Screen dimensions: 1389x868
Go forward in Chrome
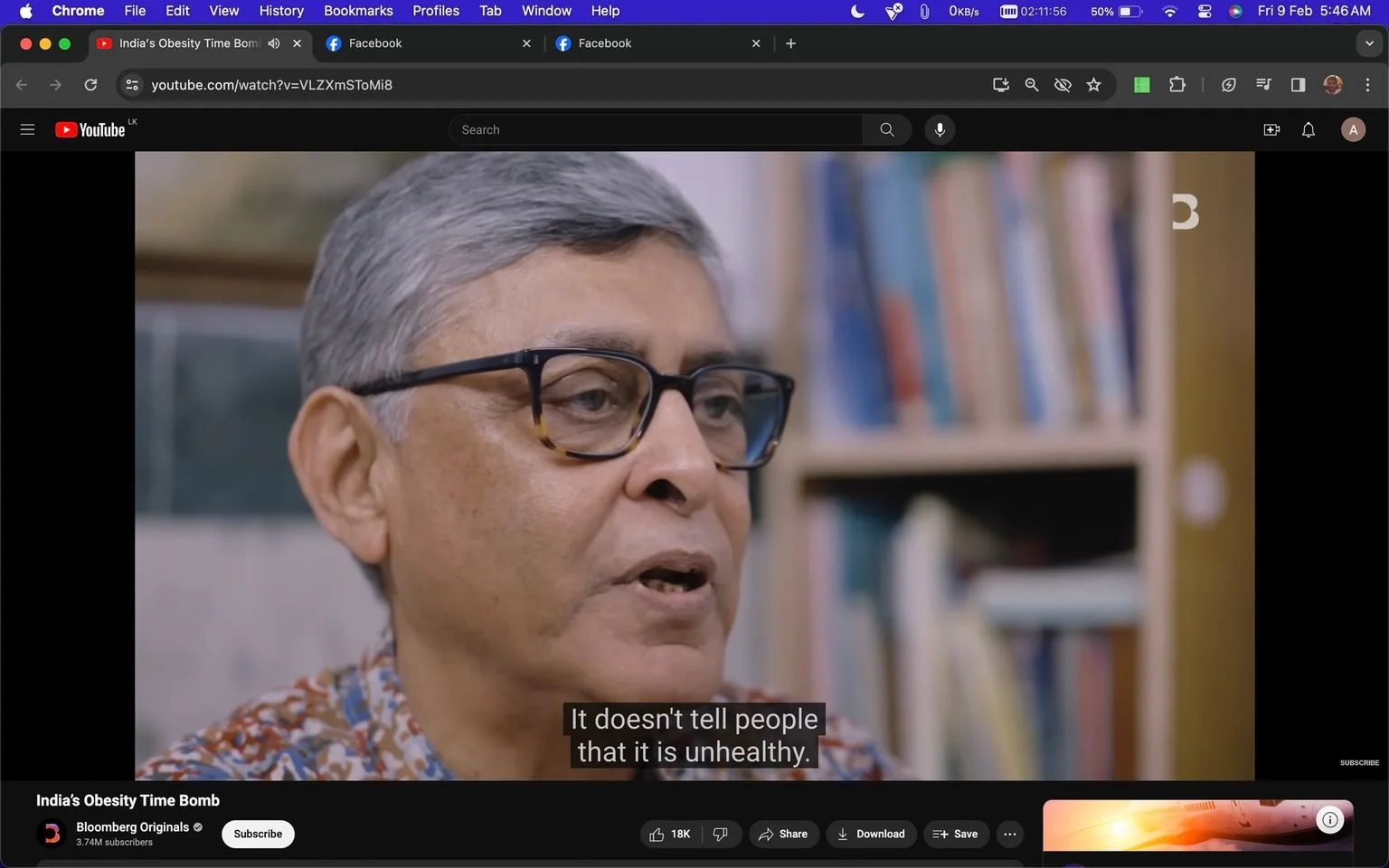point(56,85)
